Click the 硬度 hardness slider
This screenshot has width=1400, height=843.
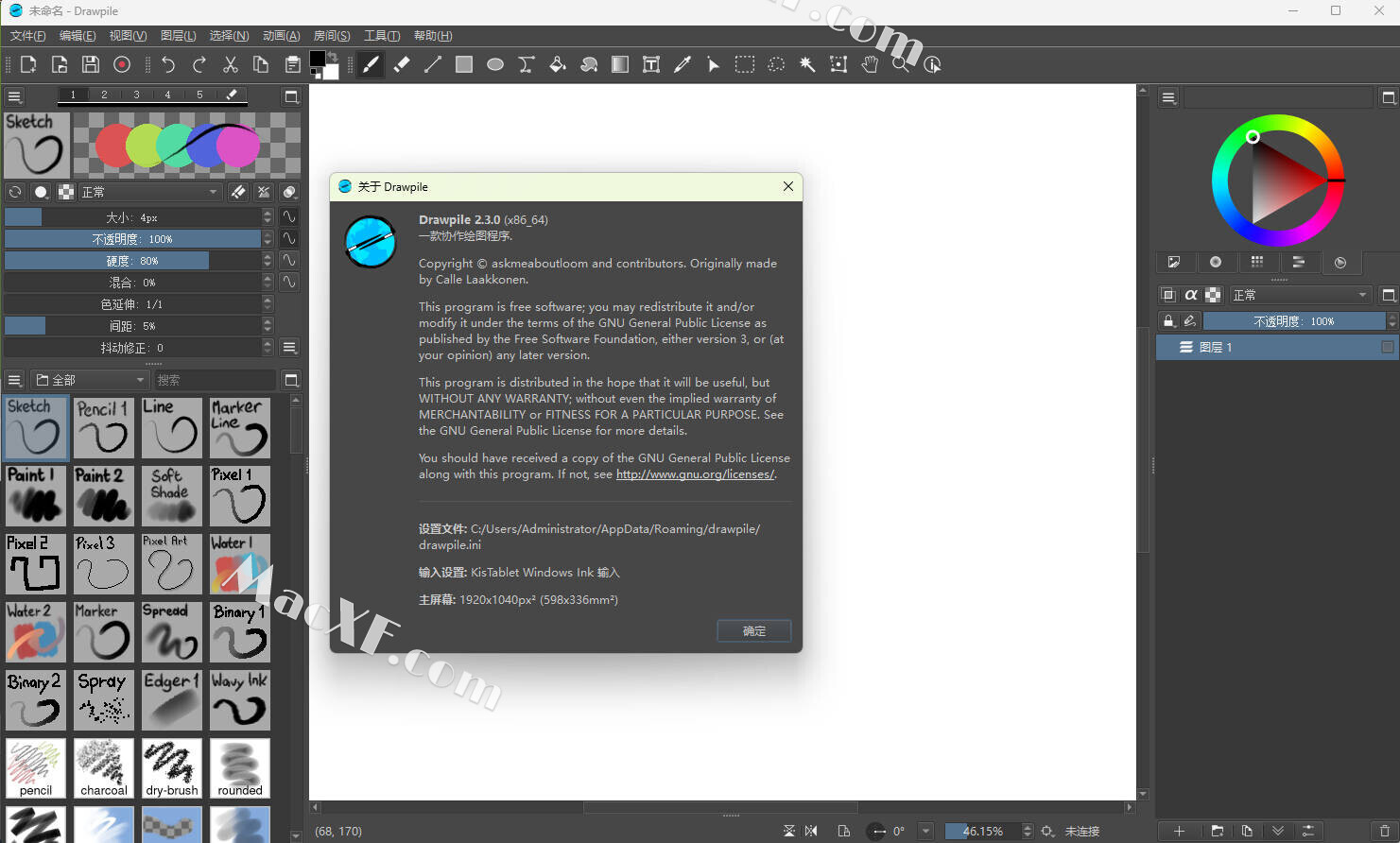(x=132, y=261)
